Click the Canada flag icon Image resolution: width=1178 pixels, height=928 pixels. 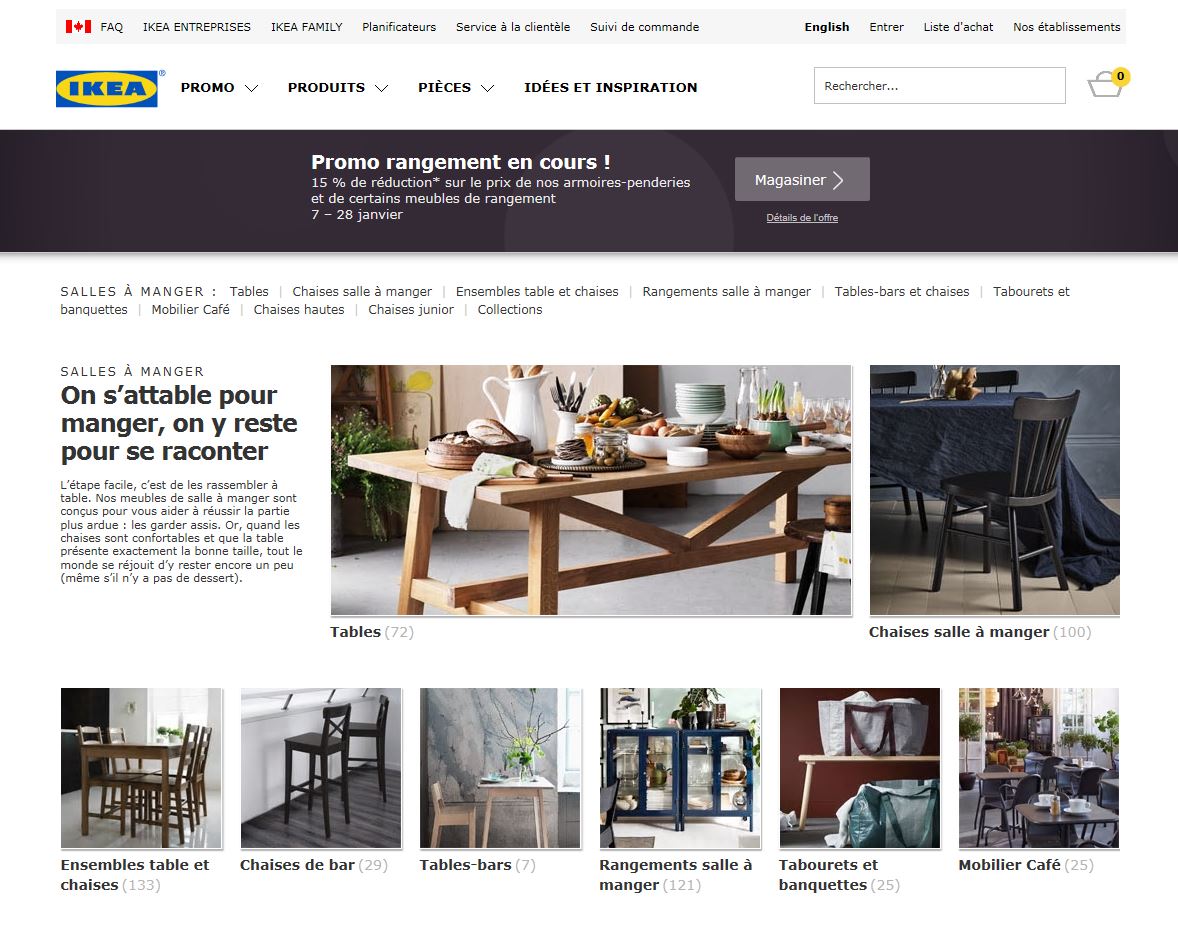(x=78, y=26)
